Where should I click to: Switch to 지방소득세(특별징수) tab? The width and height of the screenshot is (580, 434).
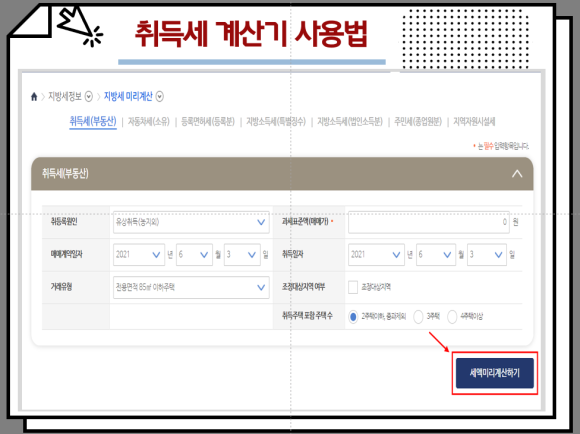tap(276, 121)
